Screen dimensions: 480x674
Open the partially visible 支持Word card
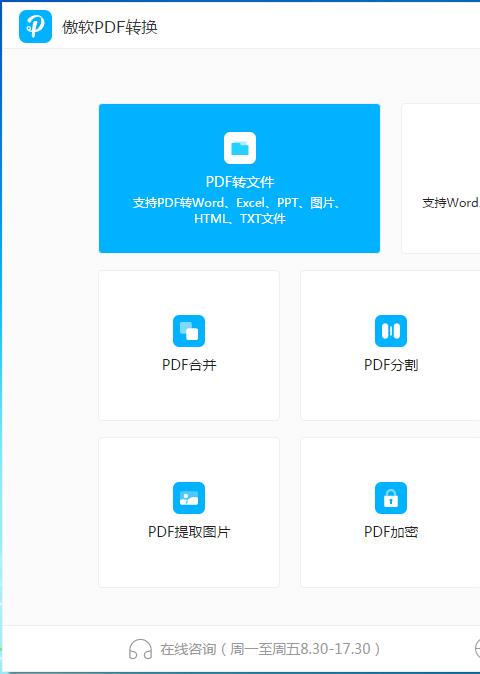[441, 178]
